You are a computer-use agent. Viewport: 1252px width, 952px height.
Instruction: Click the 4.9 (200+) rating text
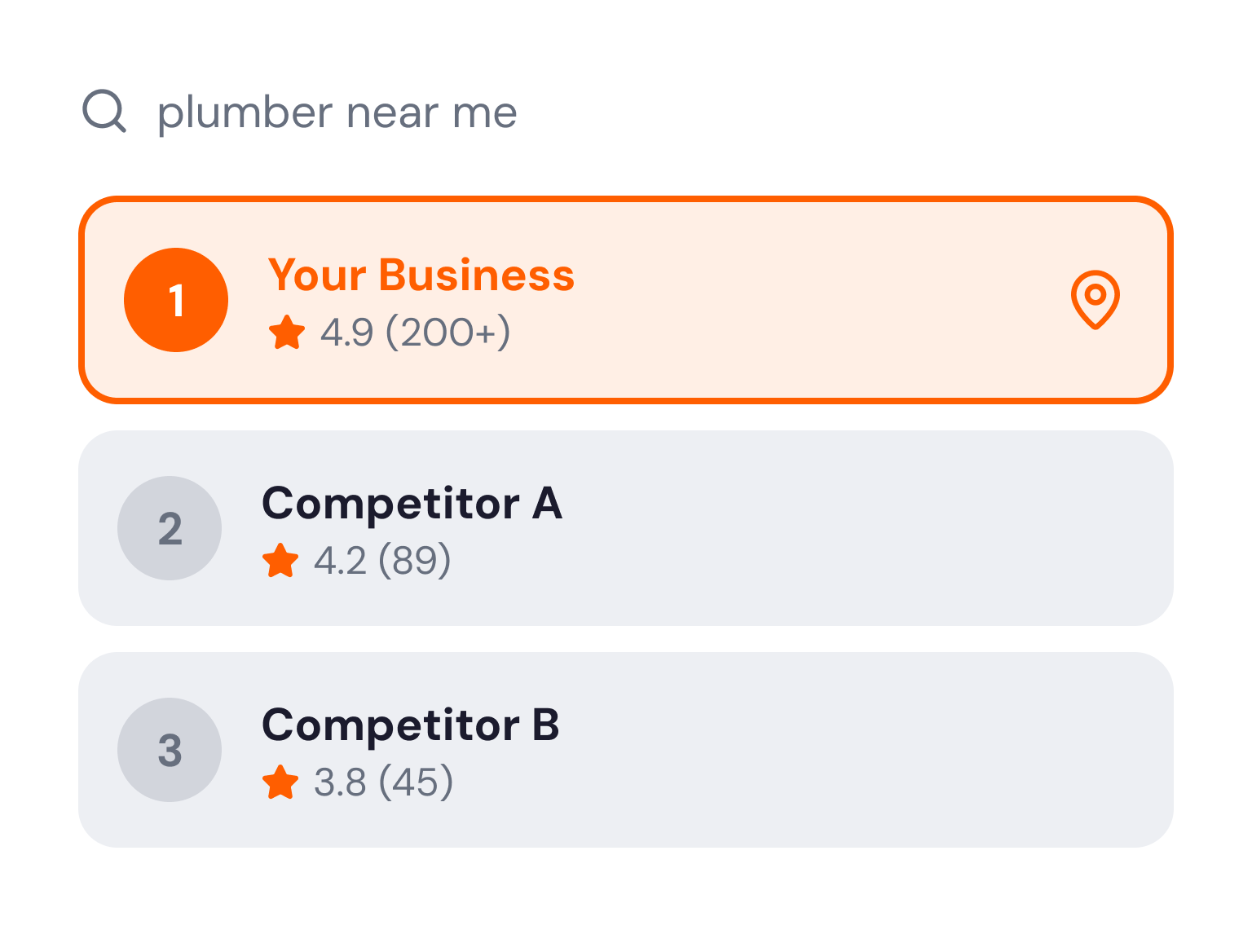click(415, 333)
